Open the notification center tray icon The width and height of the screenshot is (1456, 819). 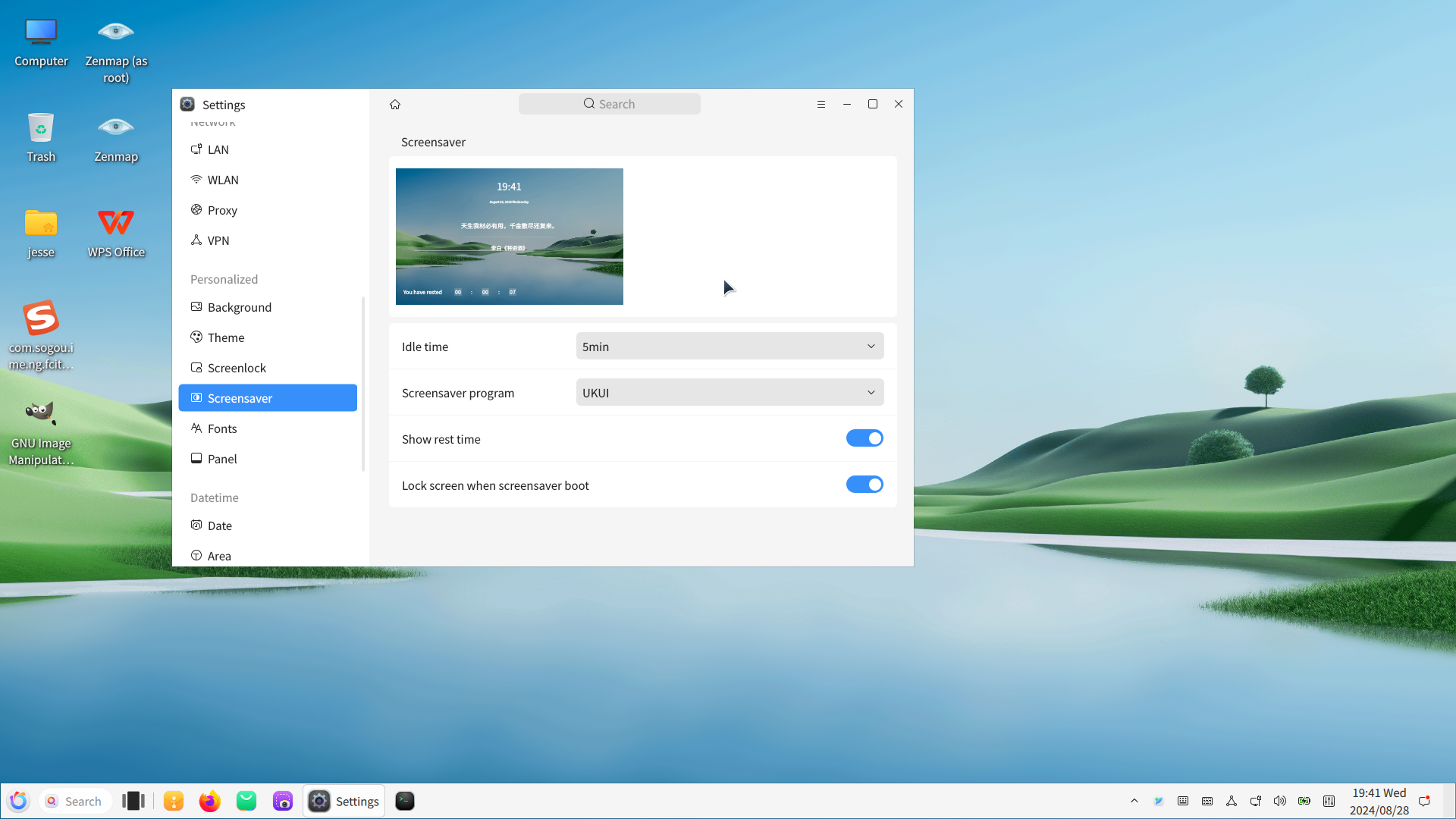pos(1424,802)
